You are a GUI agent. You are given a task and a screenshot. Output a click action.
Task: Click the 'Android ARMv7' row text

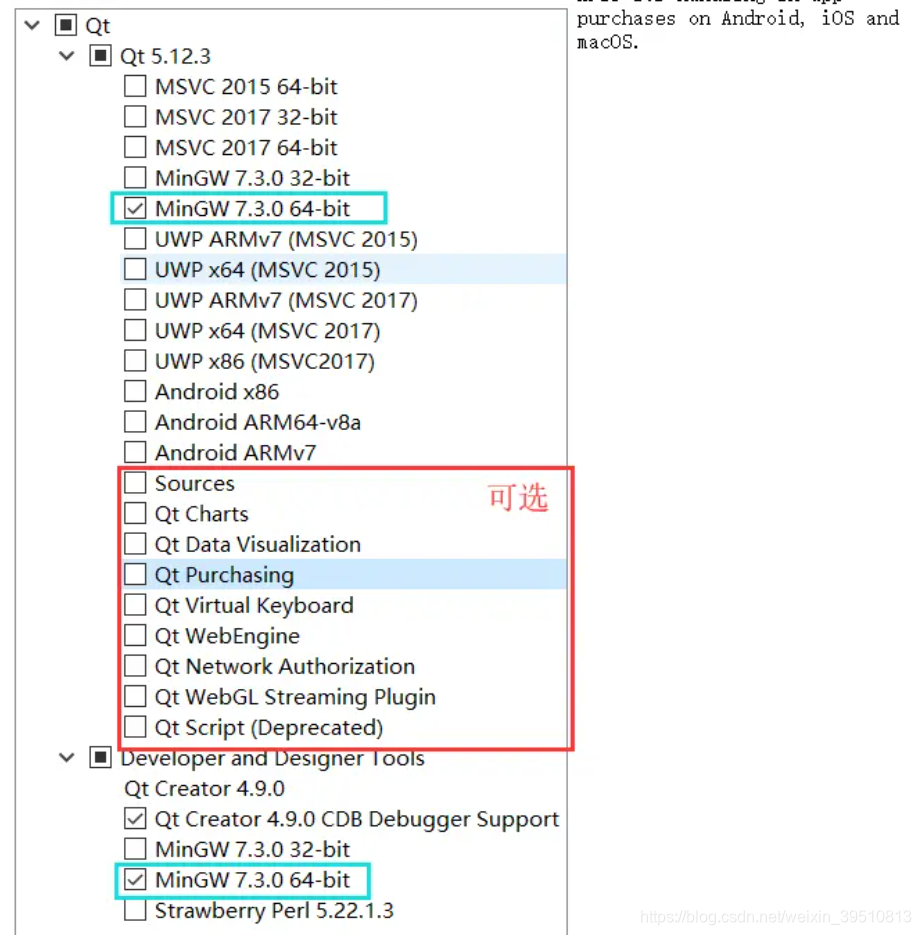pyautogui.click(x=235, y=453)
